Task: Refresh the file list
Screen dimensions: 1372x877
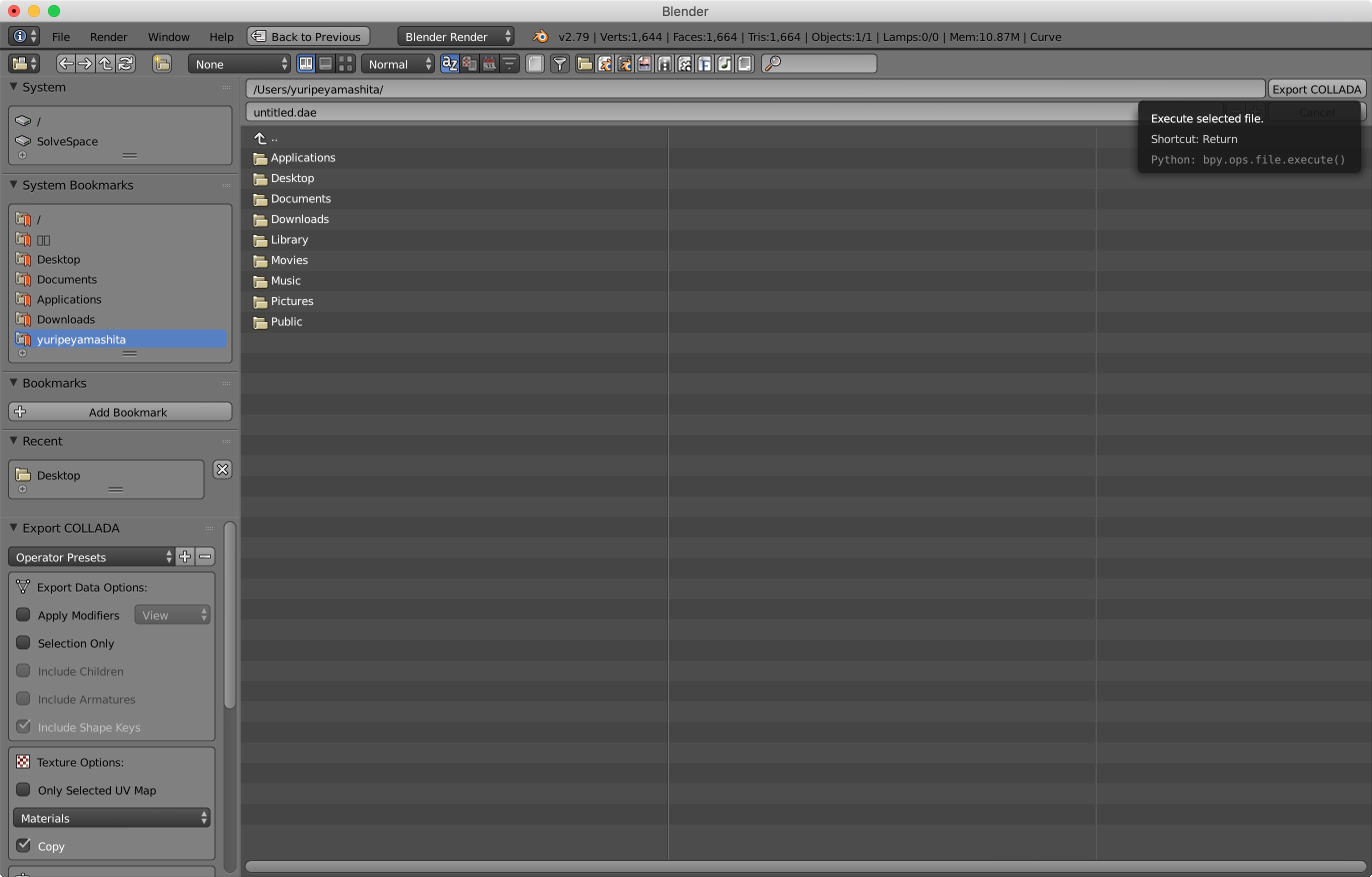Action: pyautogui.click(x=126, y=64)
